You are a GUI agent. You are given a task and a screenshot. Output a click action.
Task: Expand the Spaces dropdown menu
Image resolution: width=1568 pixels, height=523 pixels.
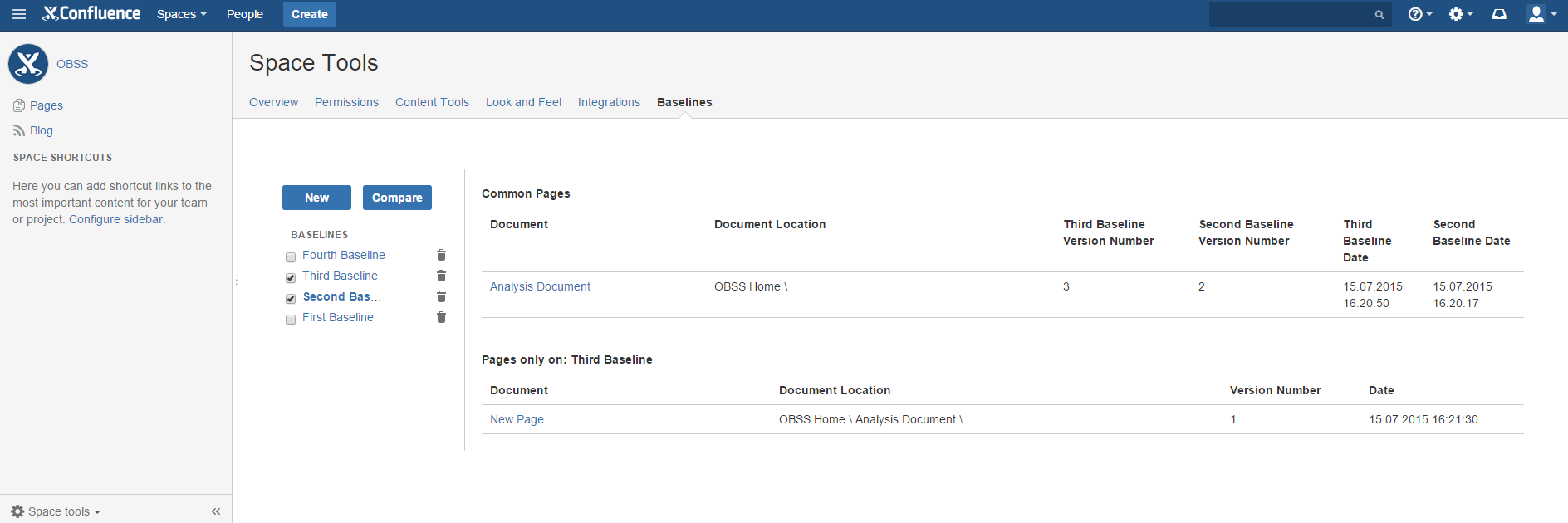coord(181,14)
